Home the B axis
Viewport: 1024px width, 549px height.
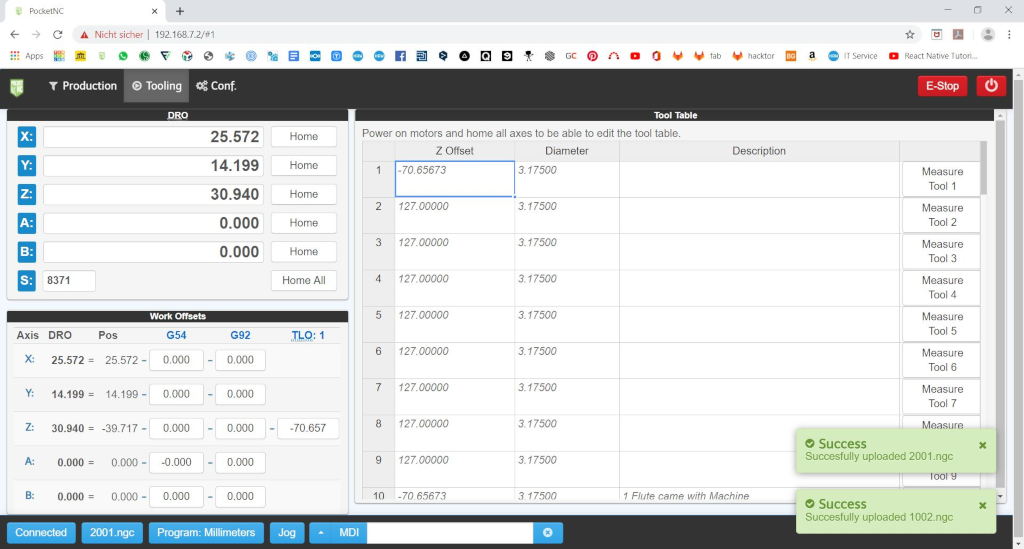pyautogui.click(x=304, y=251)
